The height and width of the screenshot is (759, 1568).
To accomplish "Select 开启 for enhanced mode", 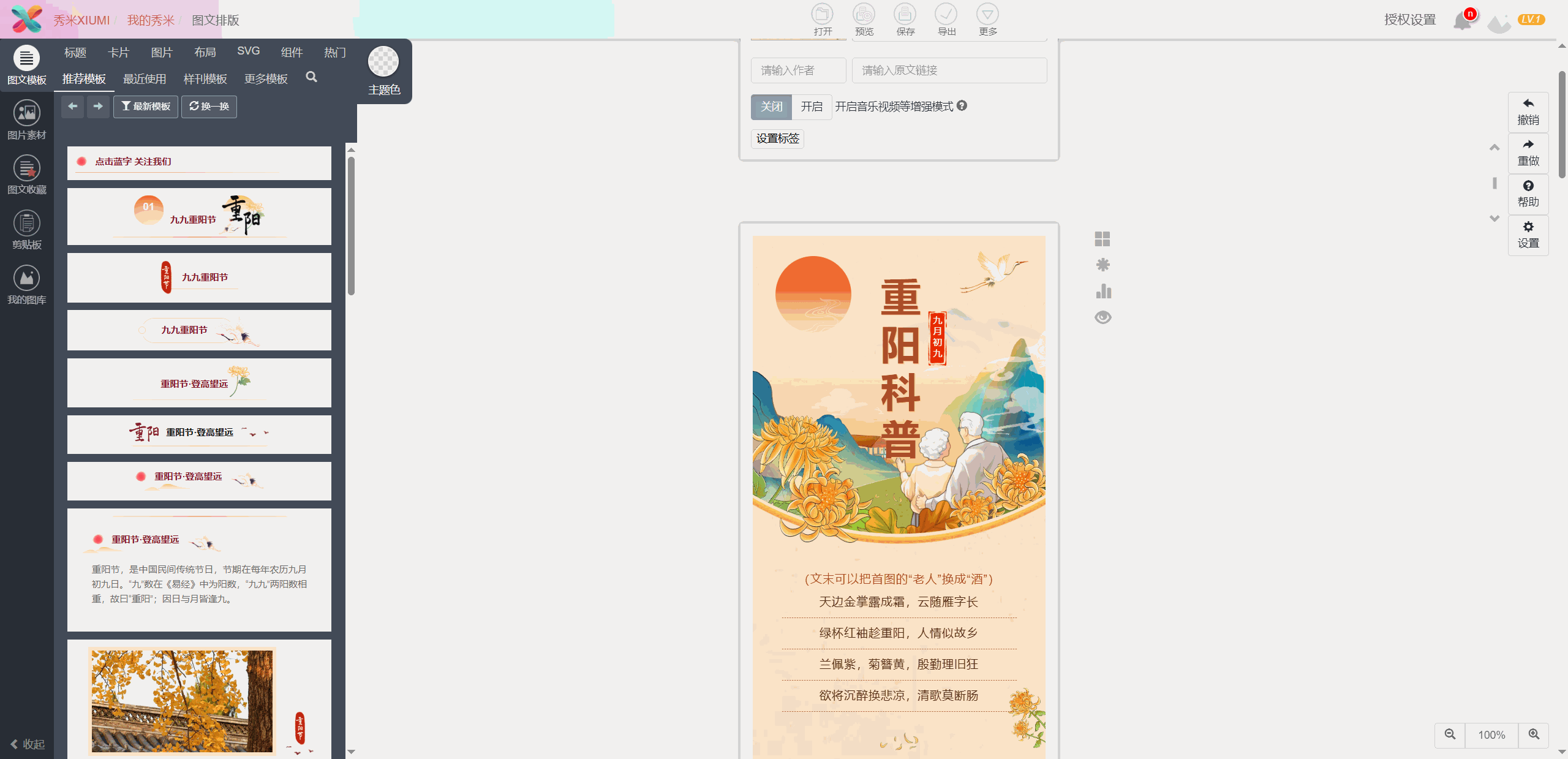I will pos(812,107).
